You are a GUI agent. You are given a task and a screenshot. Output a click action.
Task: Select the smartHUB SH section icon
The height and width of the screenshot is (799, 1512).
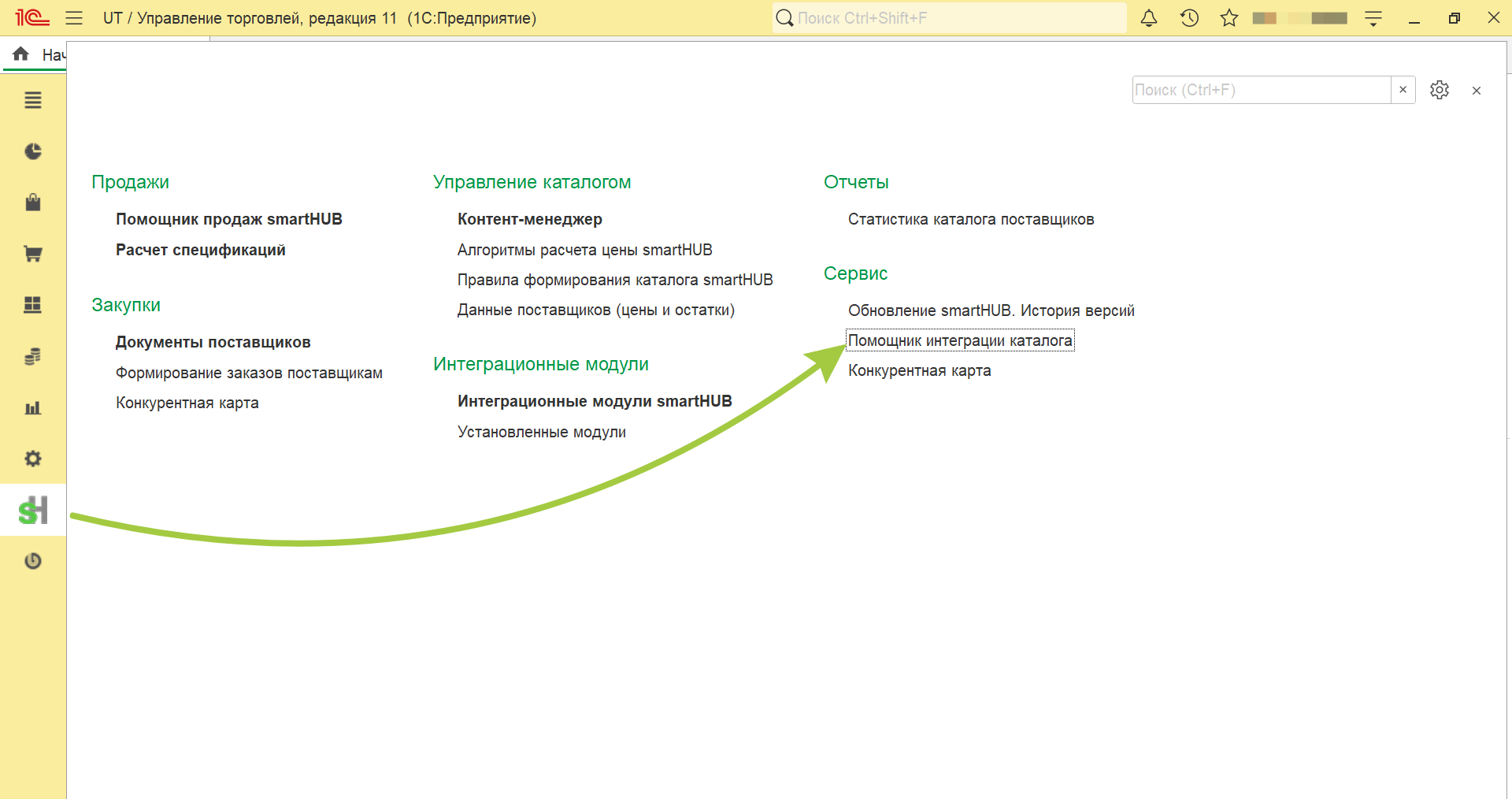point(33,510)
